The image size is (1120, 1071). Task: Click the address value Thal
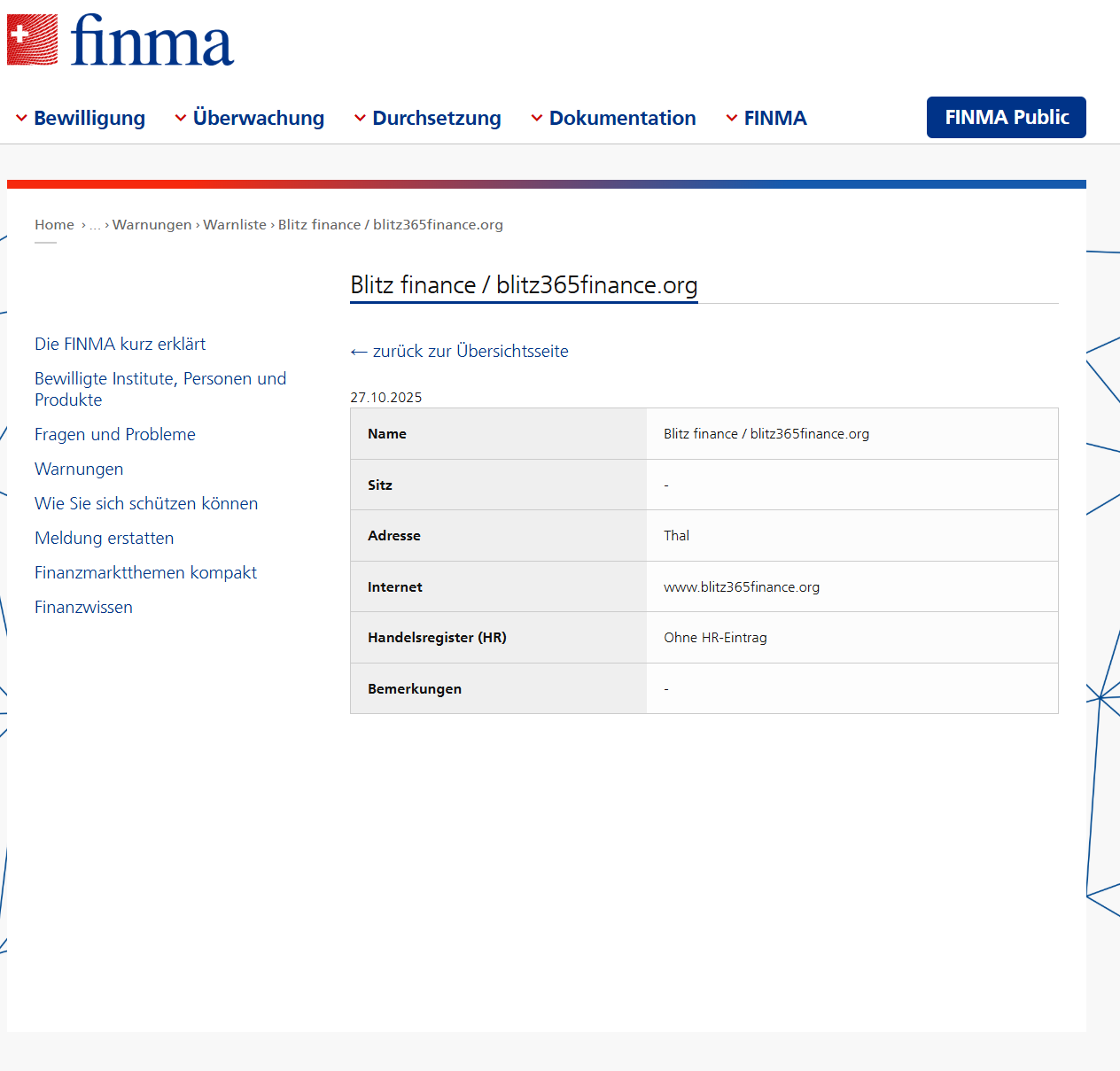pyautogui.click(x=677, y=536)
